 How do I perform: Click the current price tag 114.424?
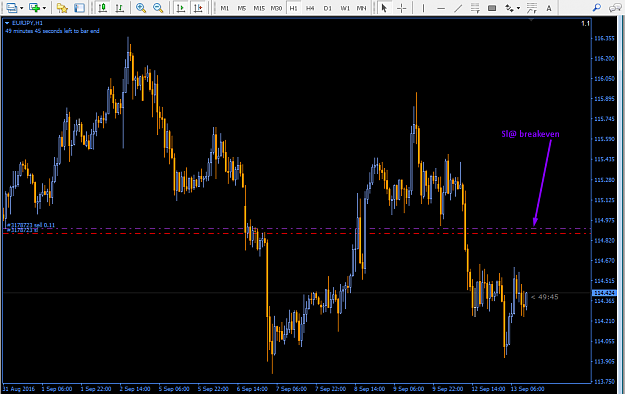604,293
